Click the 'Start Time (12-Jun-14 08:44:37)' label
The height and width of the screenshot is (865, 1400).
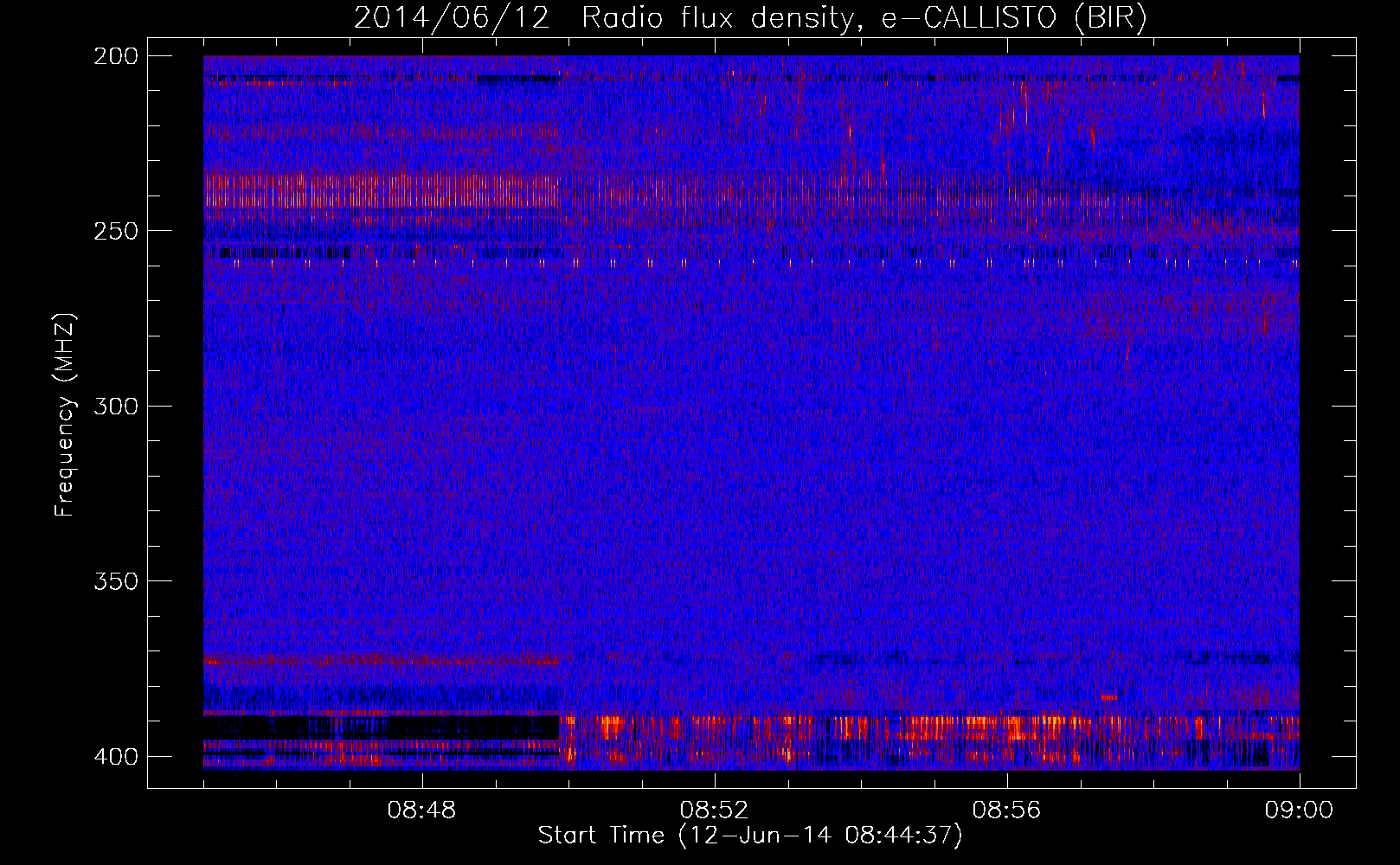coord(750,836)
